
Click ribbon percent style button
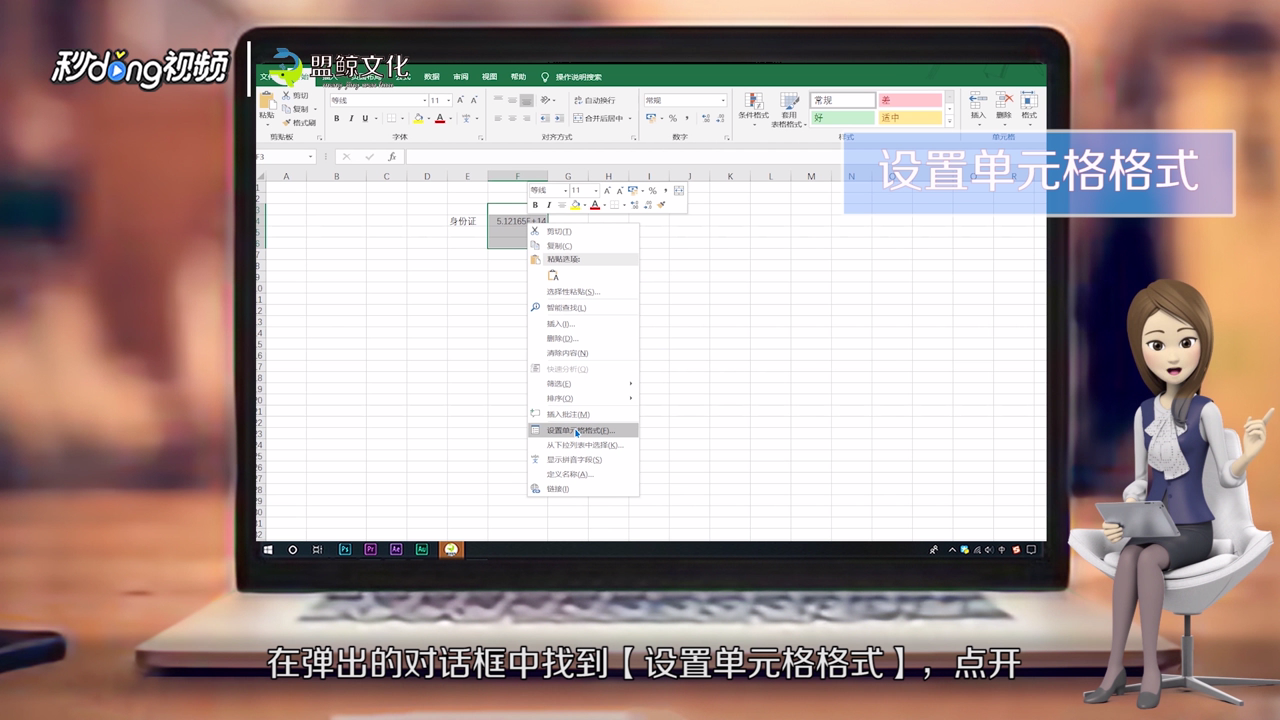(672, 118)
